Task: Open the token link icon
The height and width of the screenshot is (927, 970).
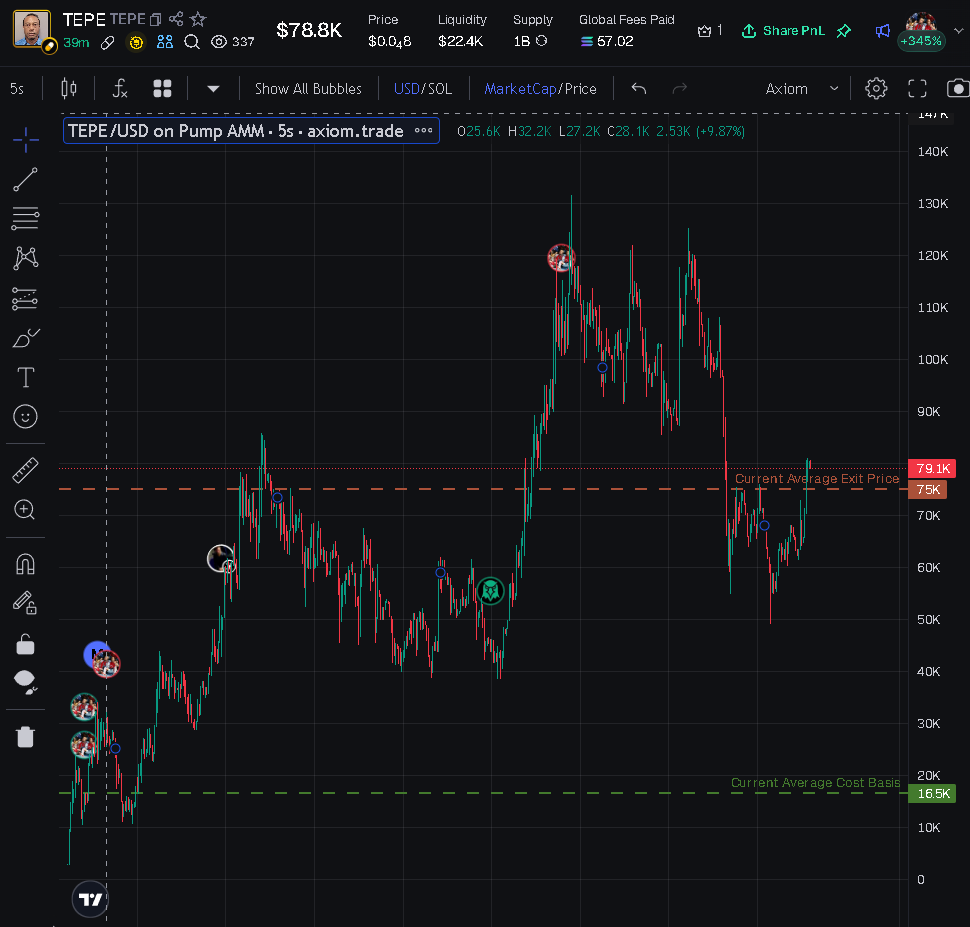Action: (107, 43)
